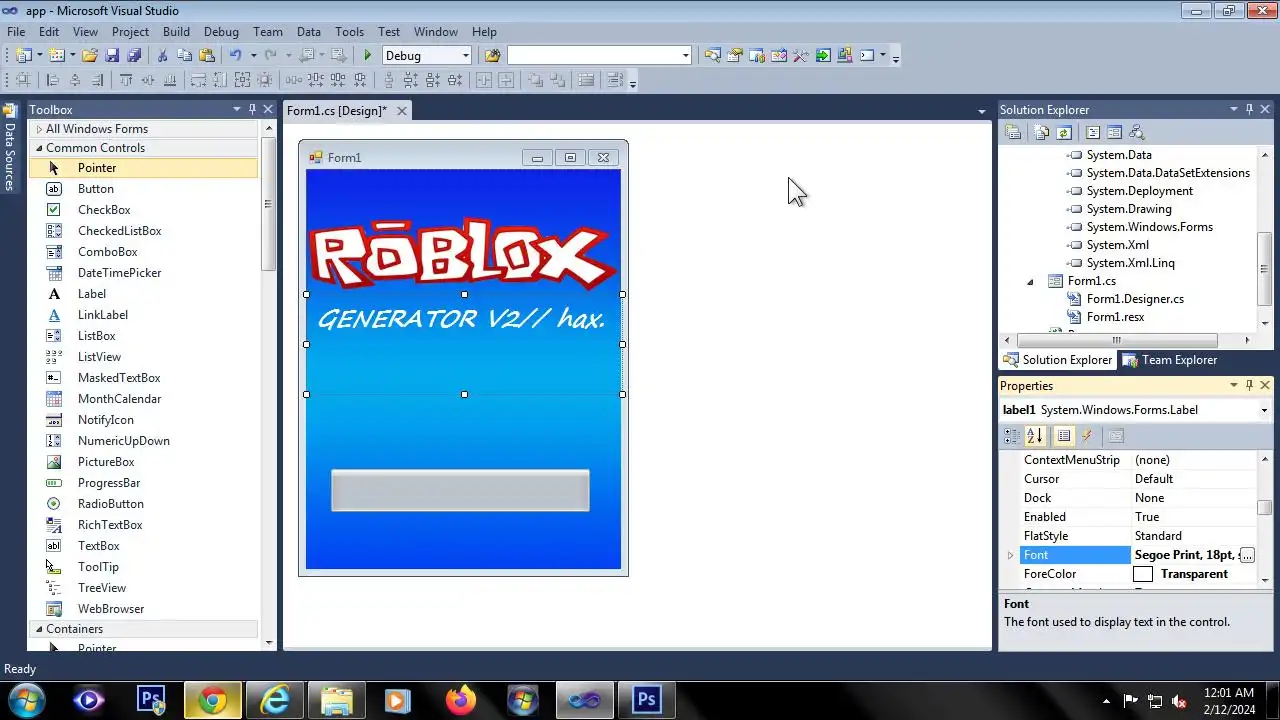Viewport: 1280px width, 720px height.
Task: Click the Open File folder icon
Action: click(x=90, y=56)
